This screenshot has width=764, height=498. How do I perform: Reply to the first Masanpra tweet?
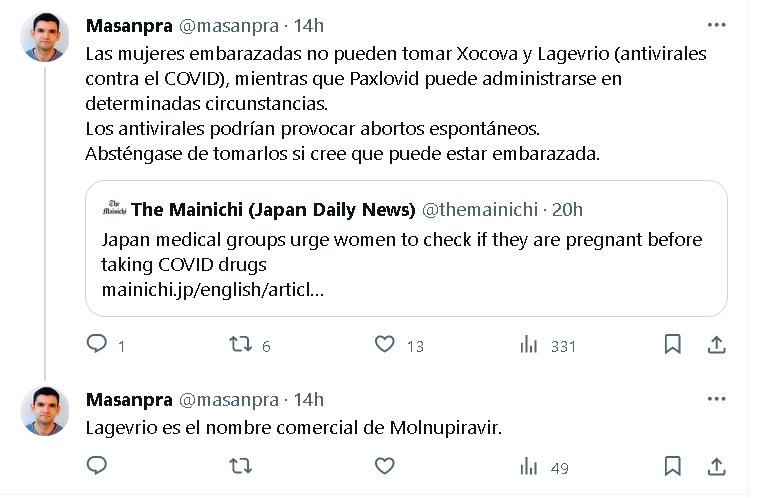(97, 345)
